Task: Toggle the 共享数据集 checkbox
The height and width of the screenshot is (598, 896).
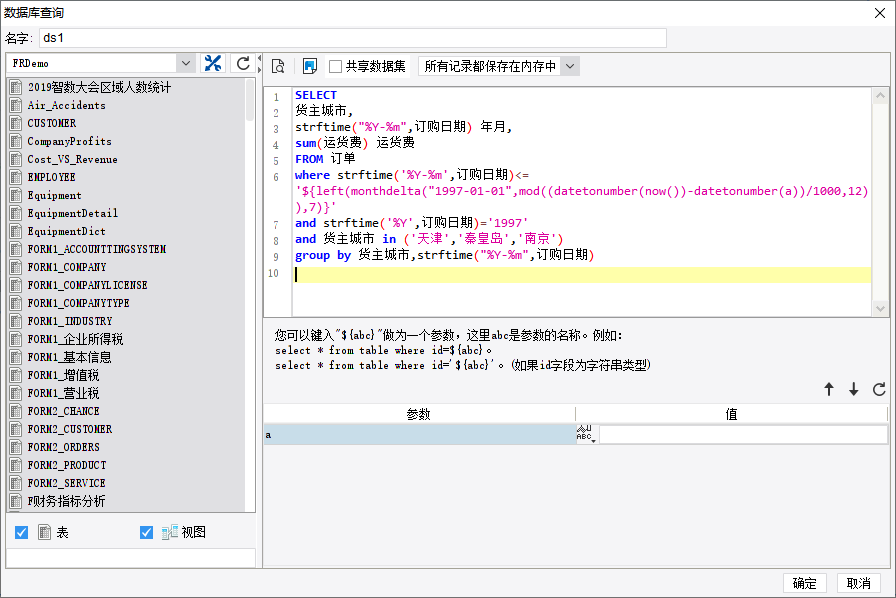Action: point(335,66)
